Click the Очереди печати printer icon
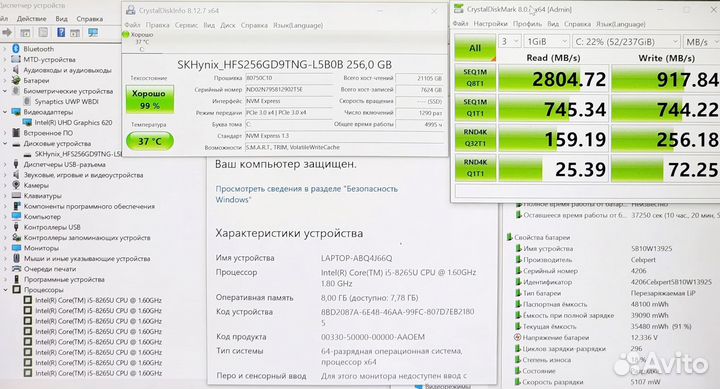 (16, 269)
